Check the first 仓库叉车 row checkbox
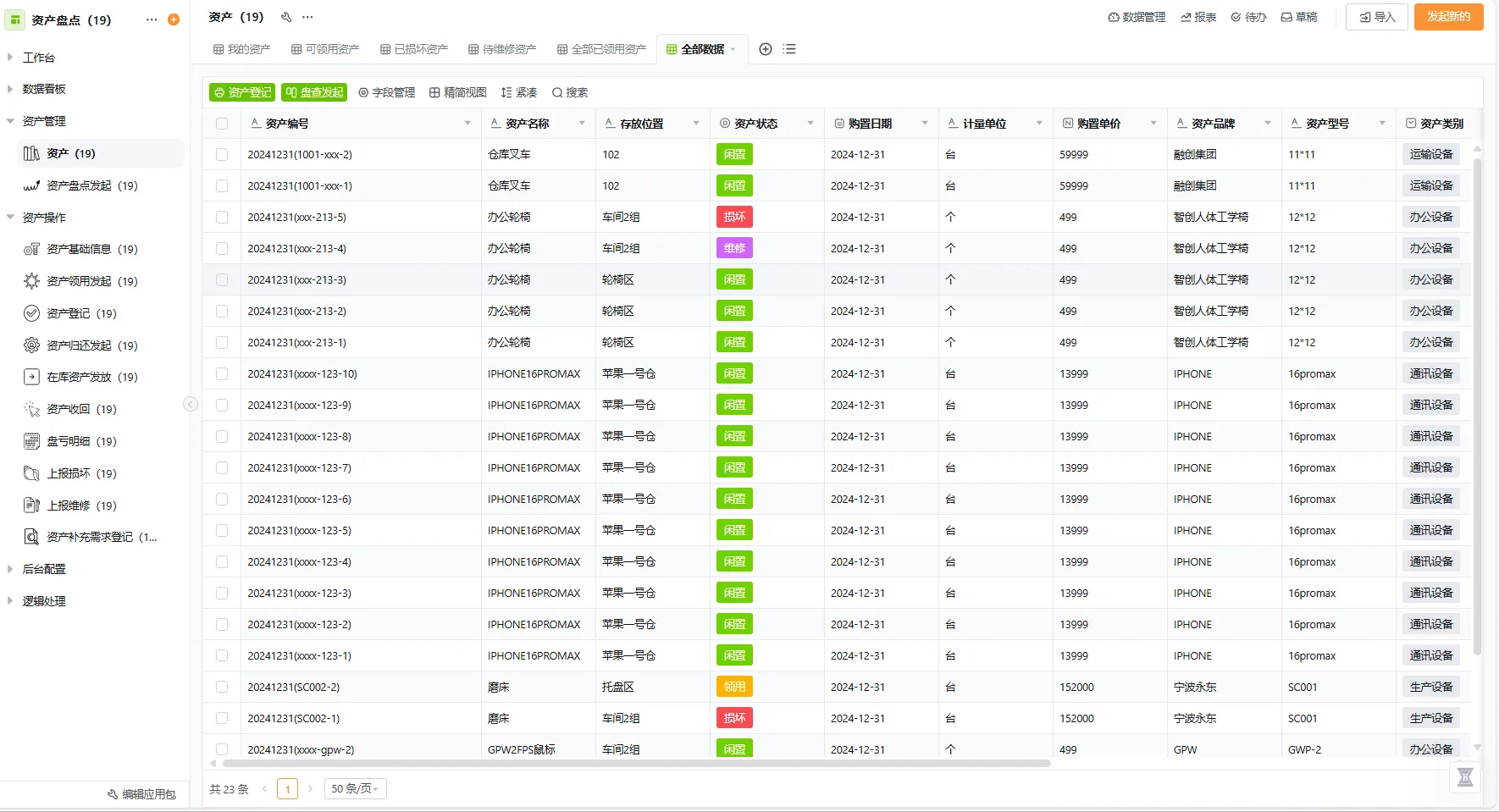1499x812 pixels. 221,154
